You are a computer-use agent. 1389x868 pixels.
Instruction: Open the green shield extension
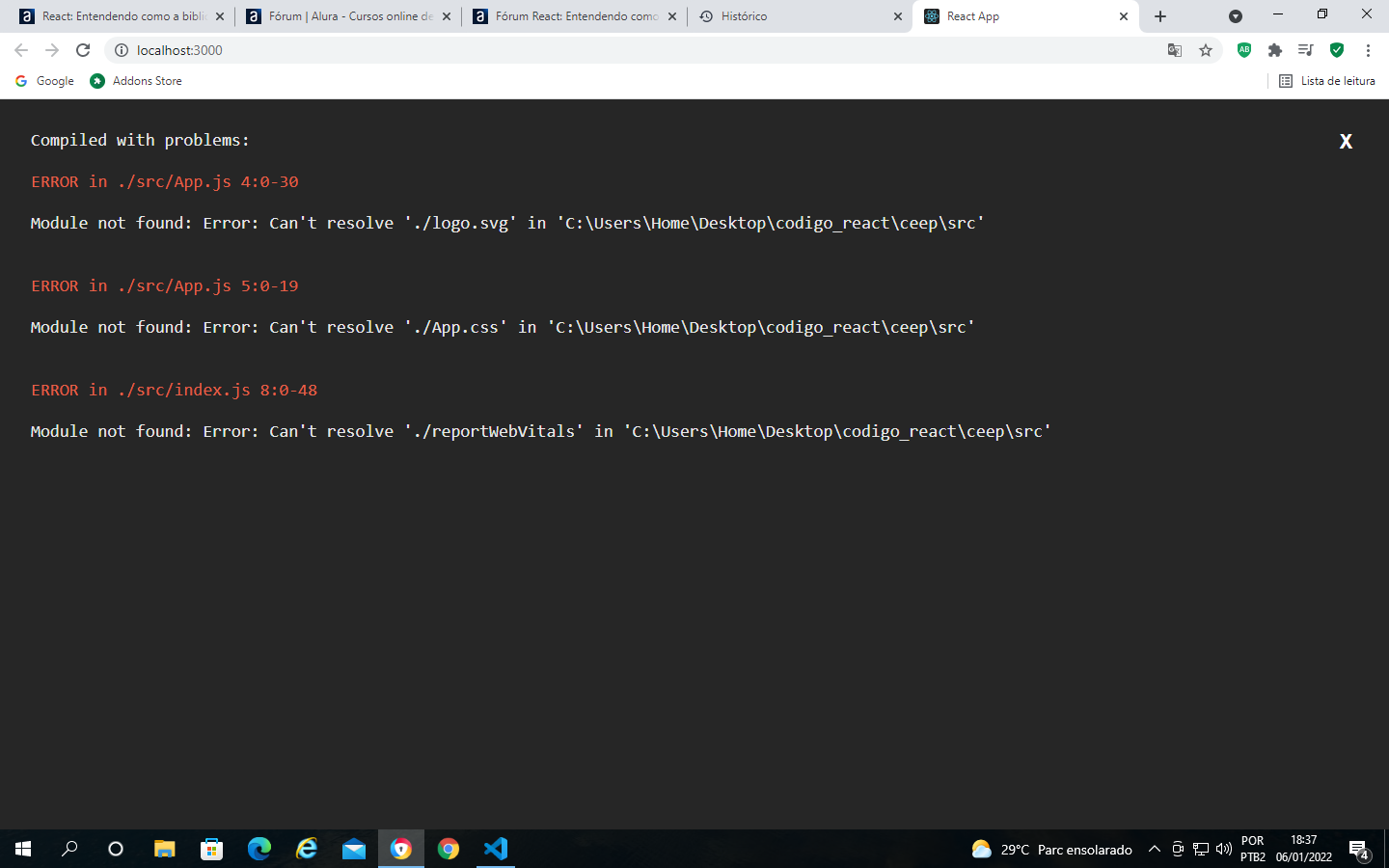coord(1337,50)
